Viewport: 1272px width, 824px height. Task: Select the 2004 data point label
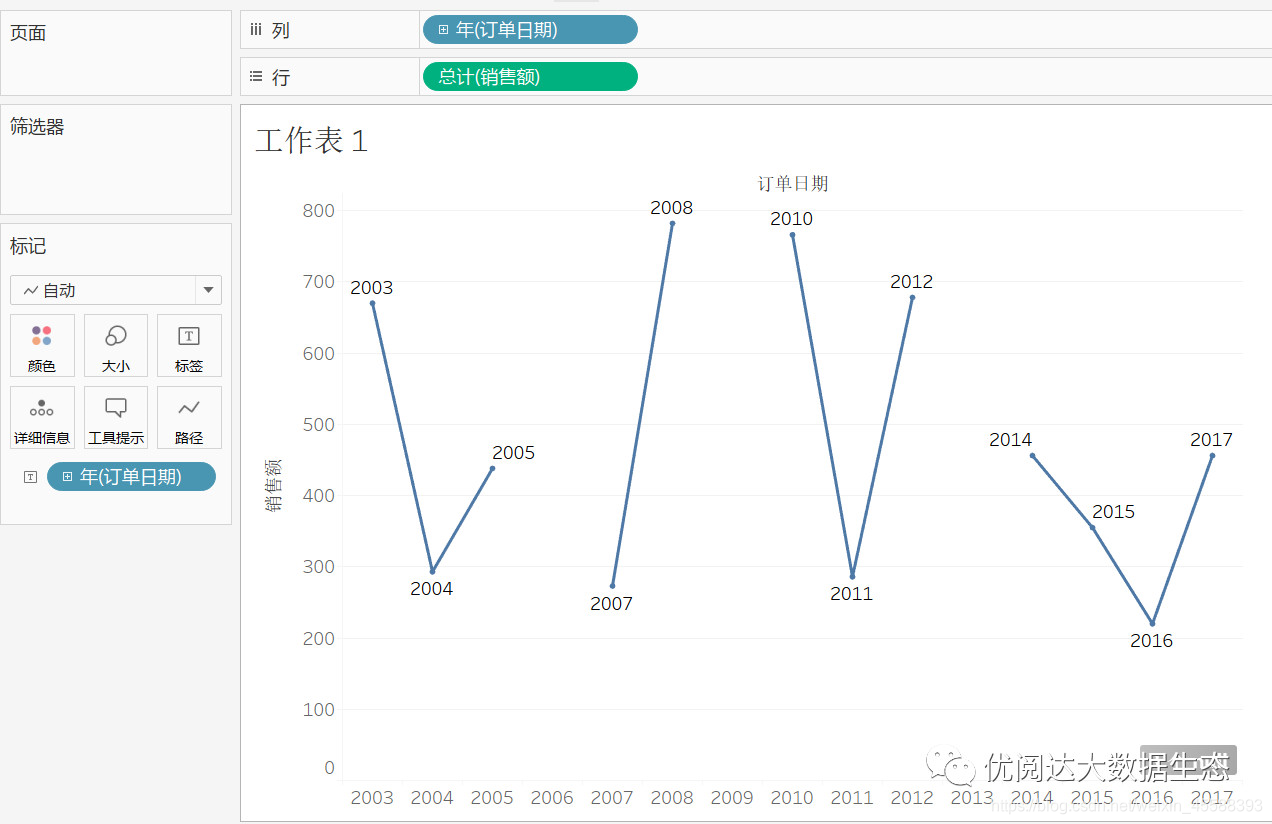pyautogui.click(x=432, y=589)
